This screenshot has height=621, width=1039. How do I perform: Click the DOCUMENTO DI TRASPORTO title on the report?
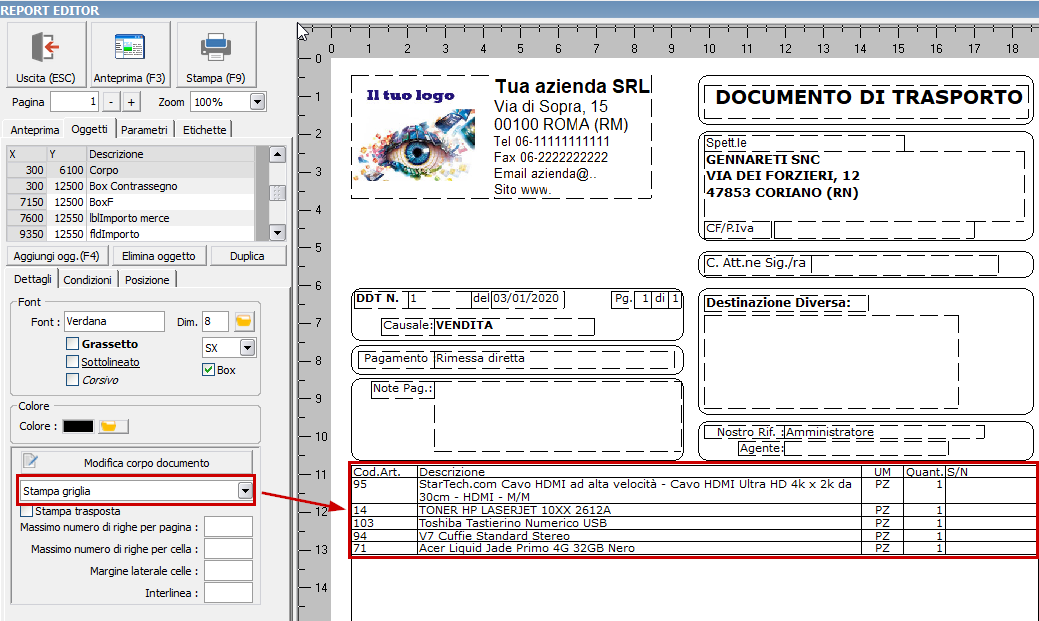pos(869,97)
